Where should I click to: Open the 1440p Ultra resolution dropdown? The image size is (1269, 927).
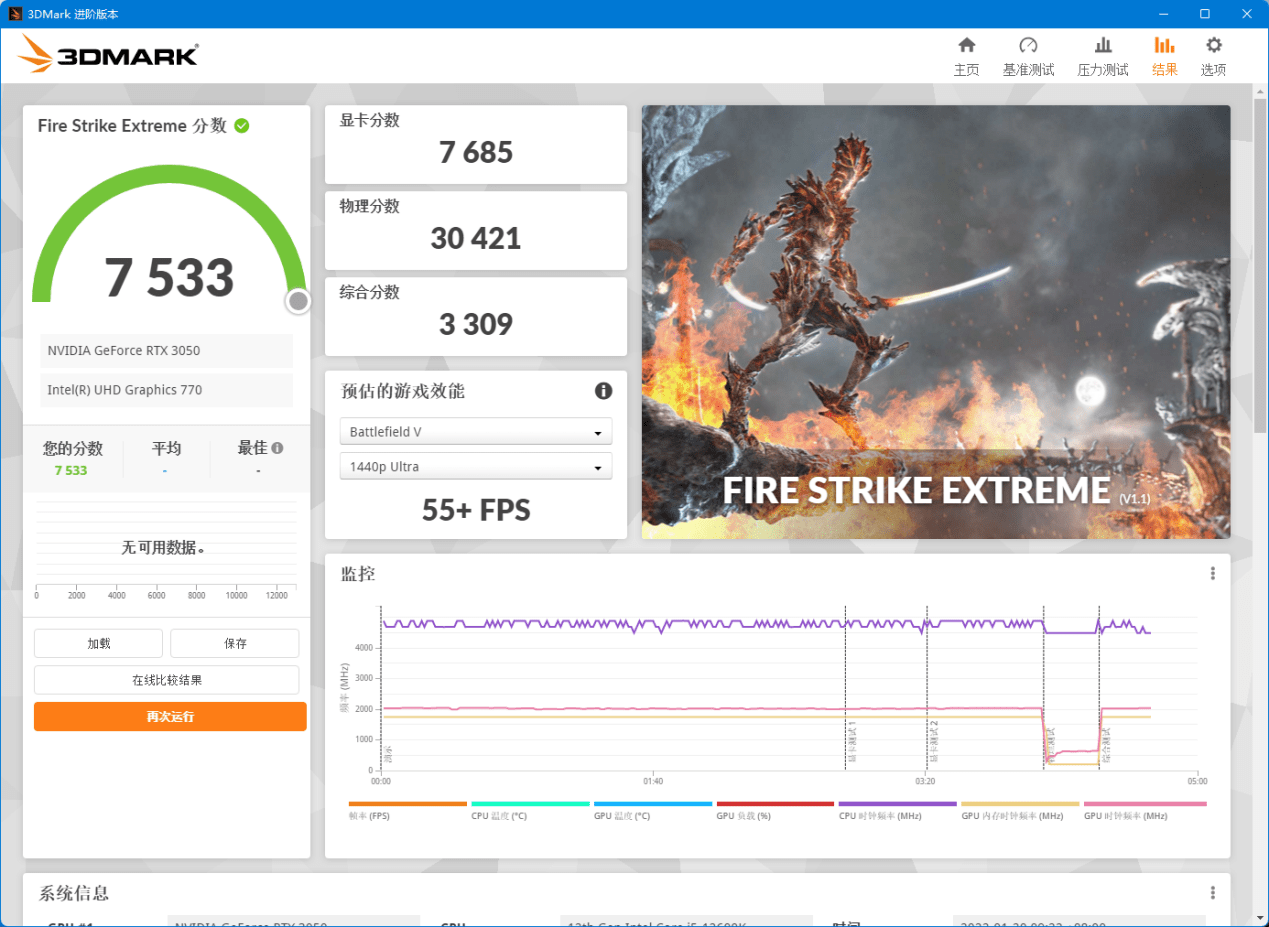click(x=475, y=466)
